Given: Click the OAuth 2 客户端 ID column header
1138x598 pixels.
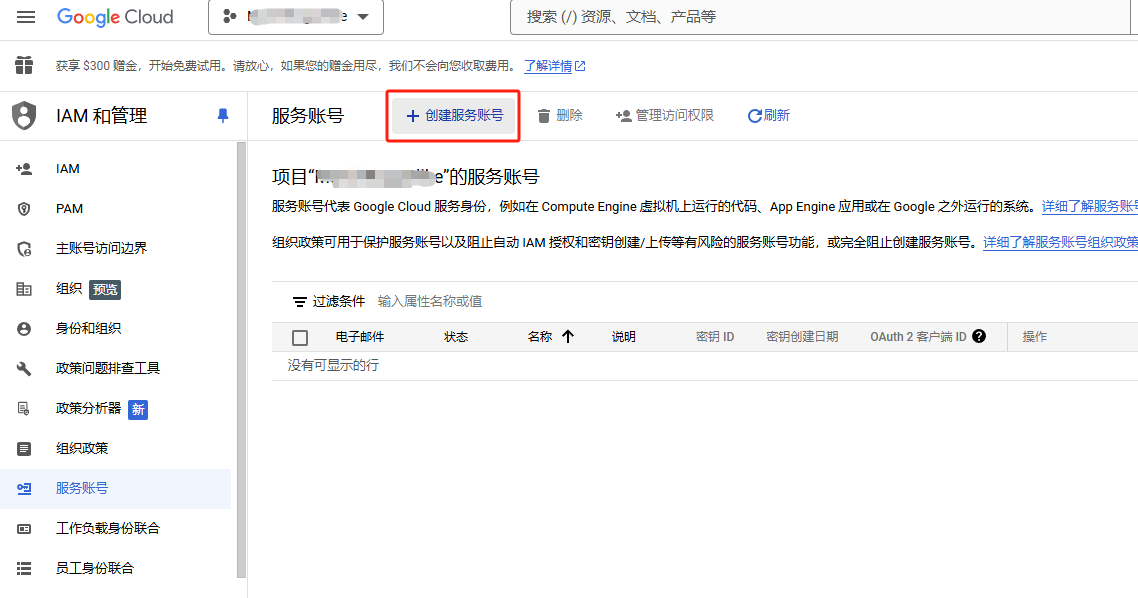Looking at the screenshot, I should (918, 337).
